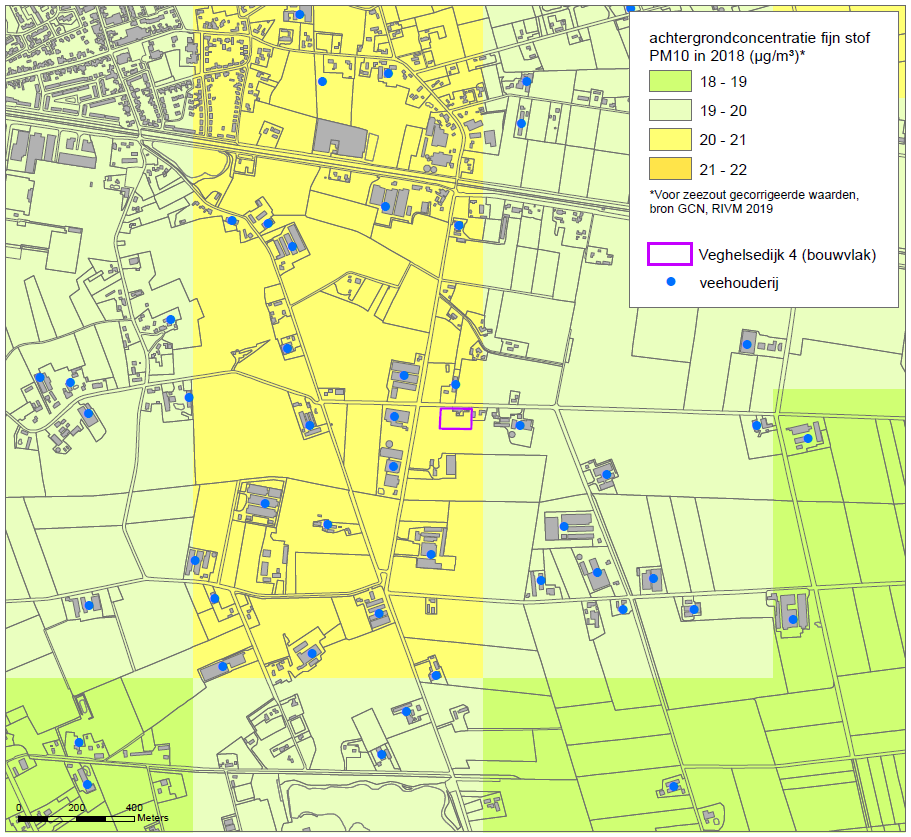Screen dimensions: 911x837
Task: Click the purple bouwvlak outline on the map
Action: coord(456,418)
